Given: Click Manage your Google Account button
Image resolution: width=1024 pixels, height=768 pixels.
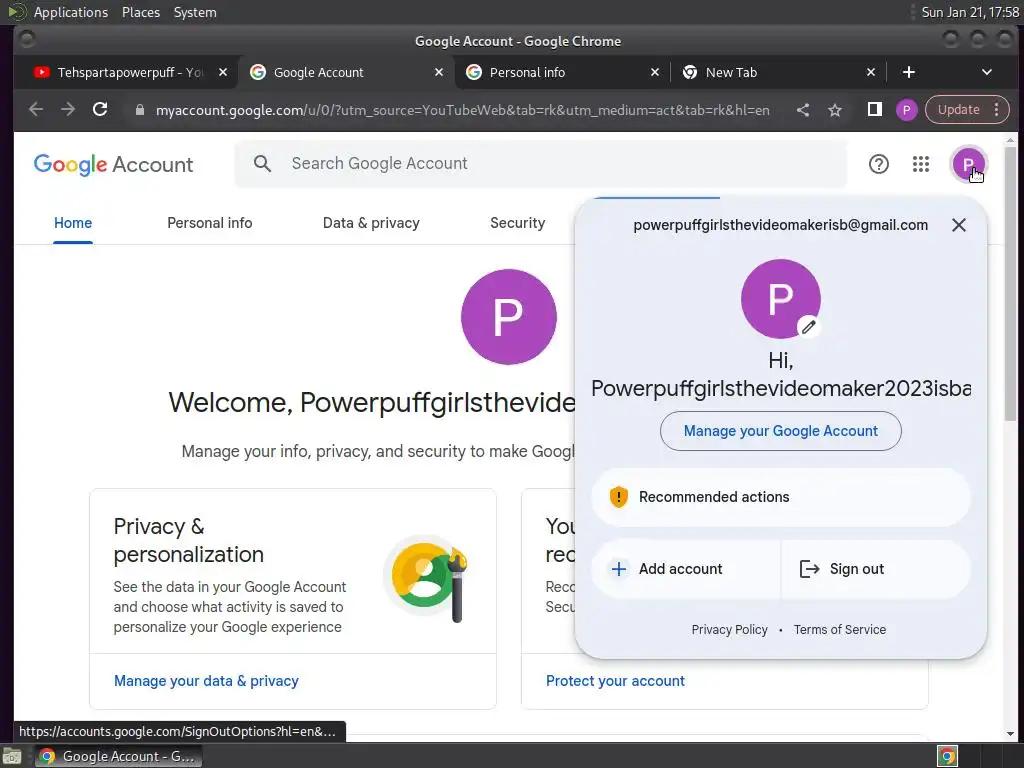Looking at the screenshot, I should click(780, 431).
